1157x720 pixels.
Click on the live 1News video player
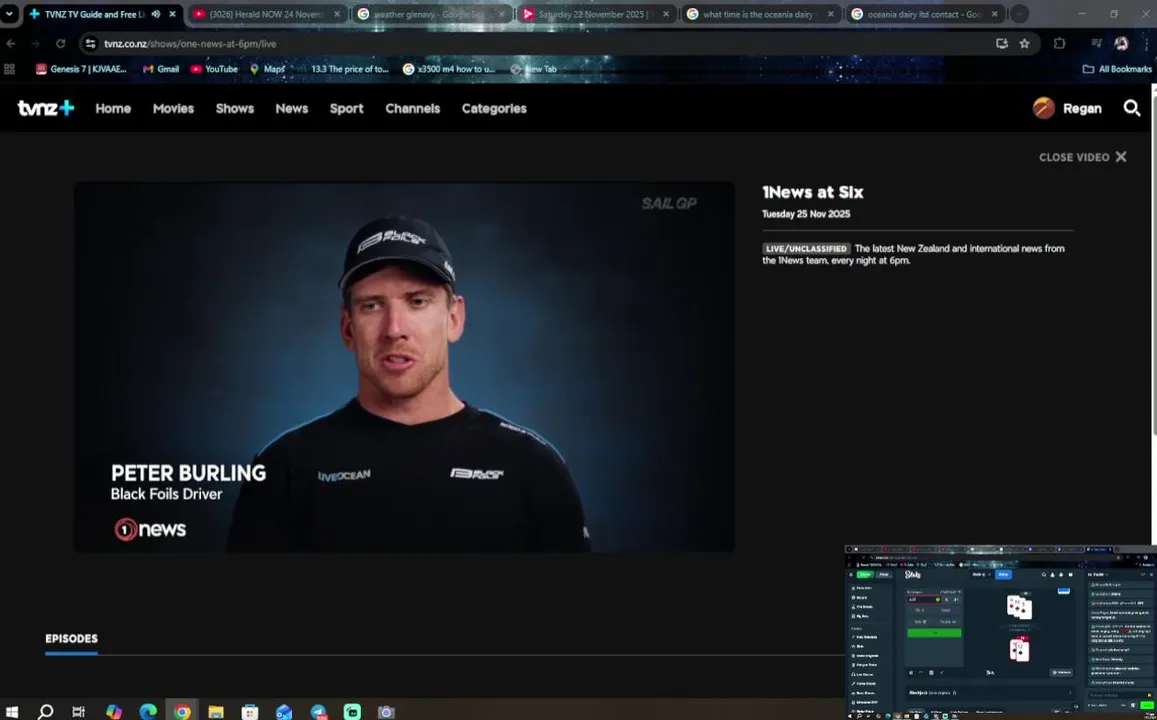[404, 367]
